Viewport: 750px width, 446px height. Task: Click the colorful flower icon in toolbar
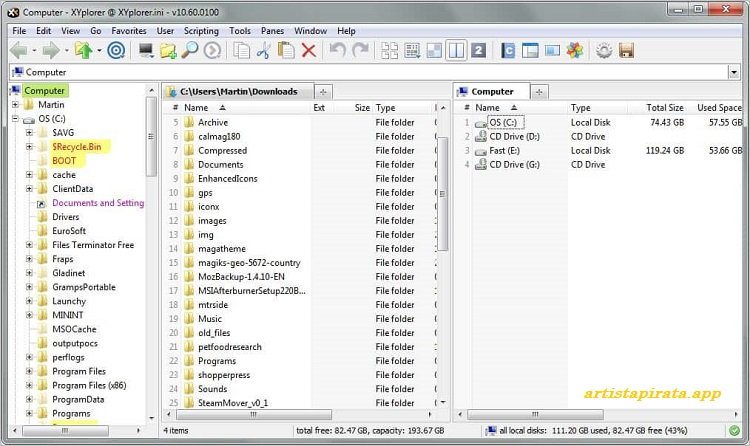575,50
